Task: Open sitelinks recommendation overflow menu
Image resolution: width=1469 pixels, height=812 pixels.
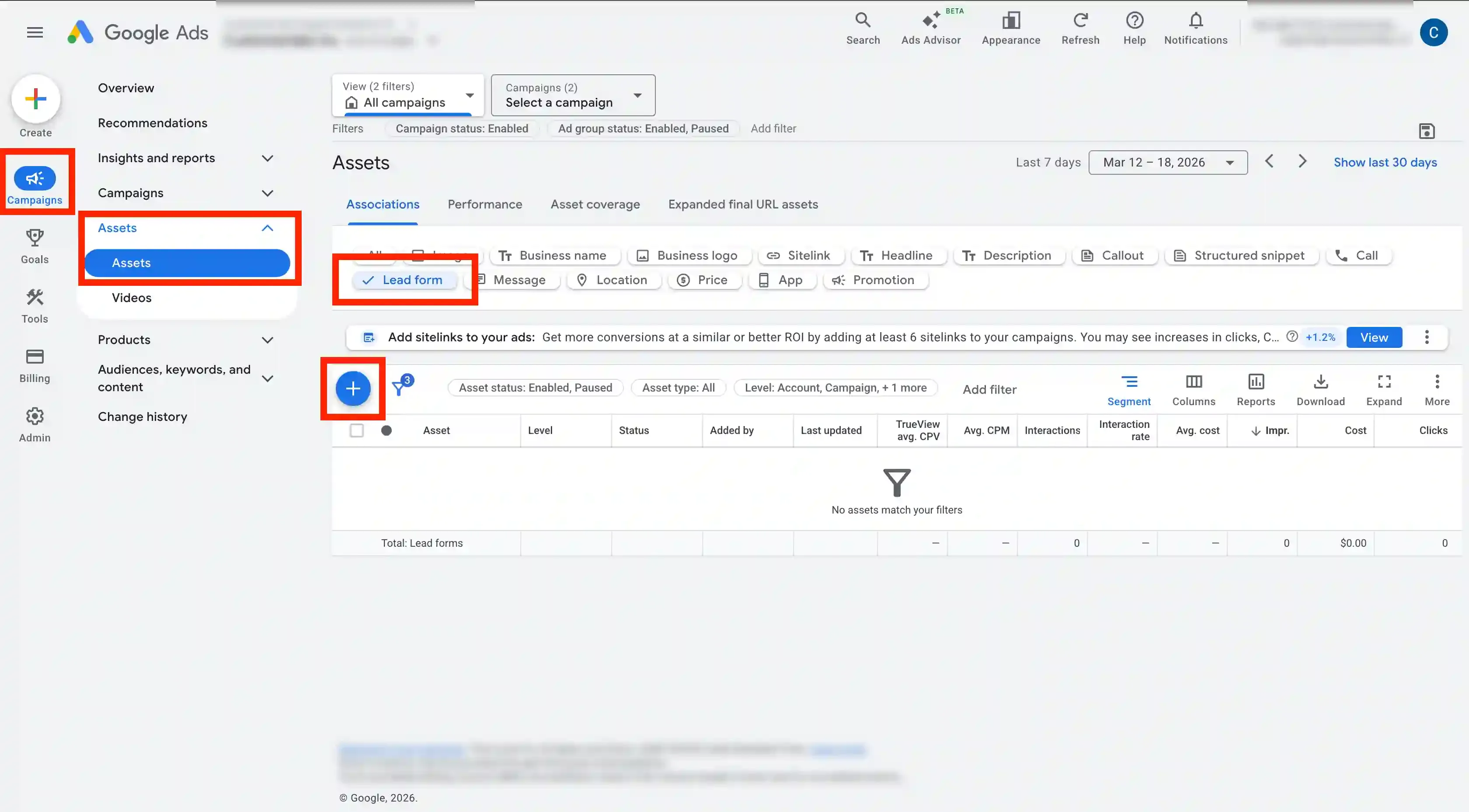Action: (1426, 337)
